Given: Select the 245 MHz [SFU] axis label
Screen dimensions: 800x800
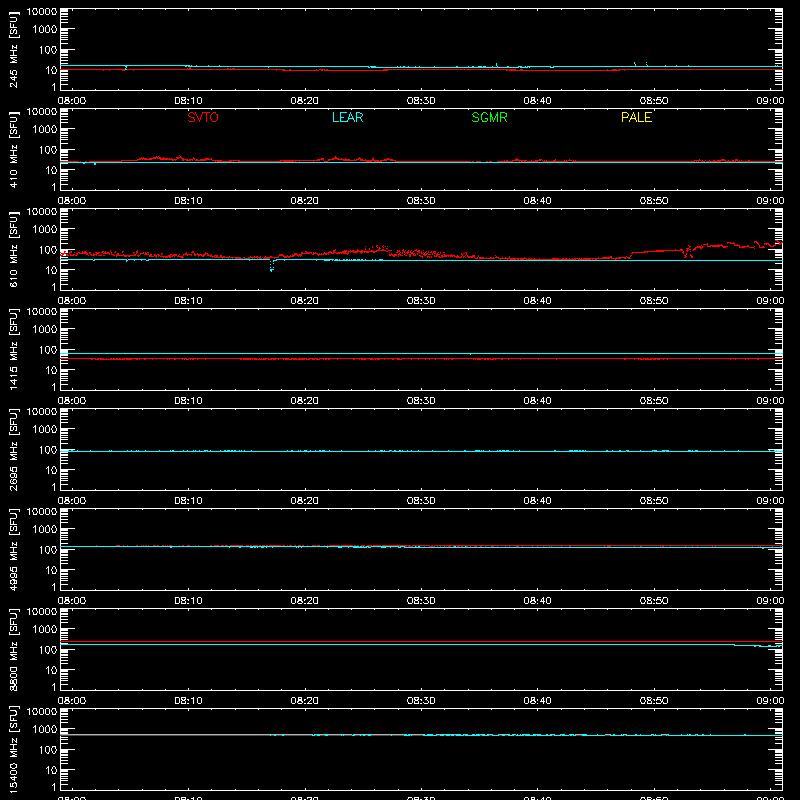Looking at the screenshot, I should 13,49.
